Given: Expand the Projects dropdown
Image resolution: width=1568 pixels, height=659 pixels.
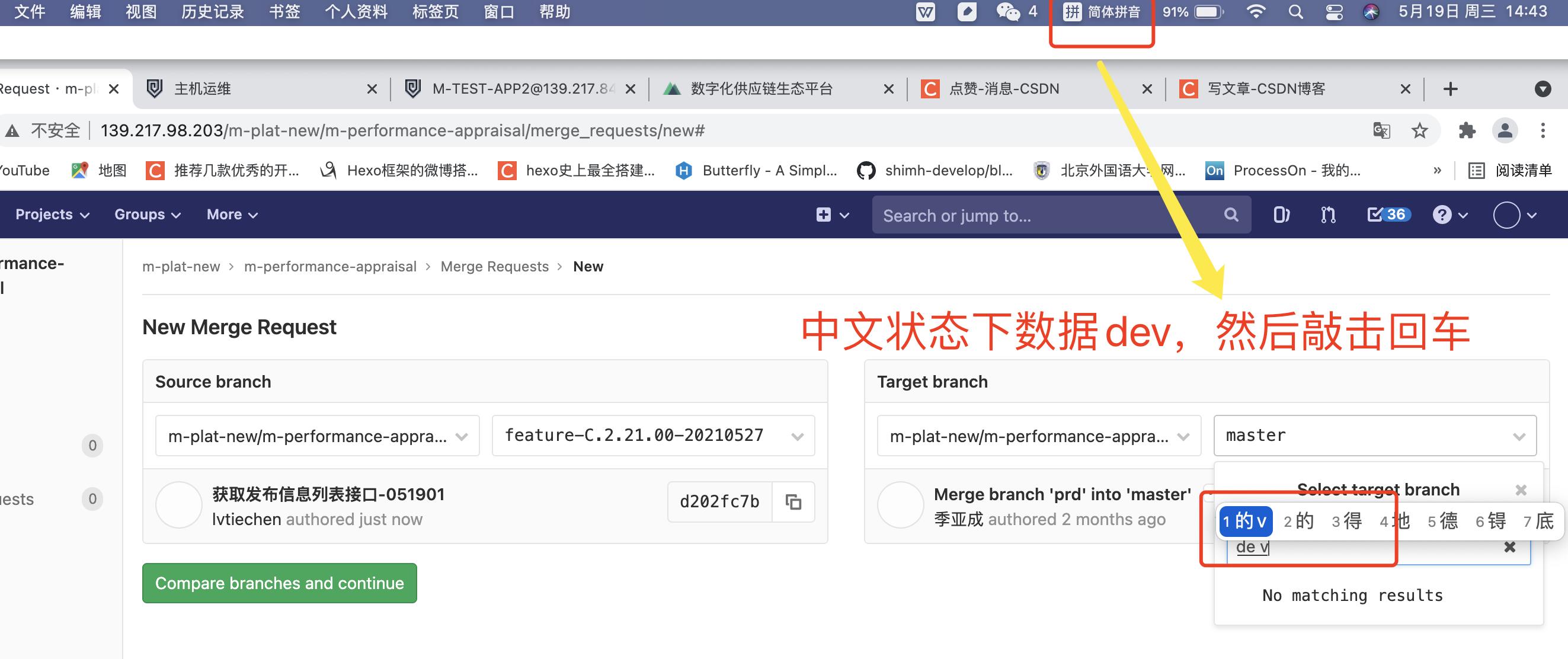Looking at the screenshot, I should click(52, 215).
